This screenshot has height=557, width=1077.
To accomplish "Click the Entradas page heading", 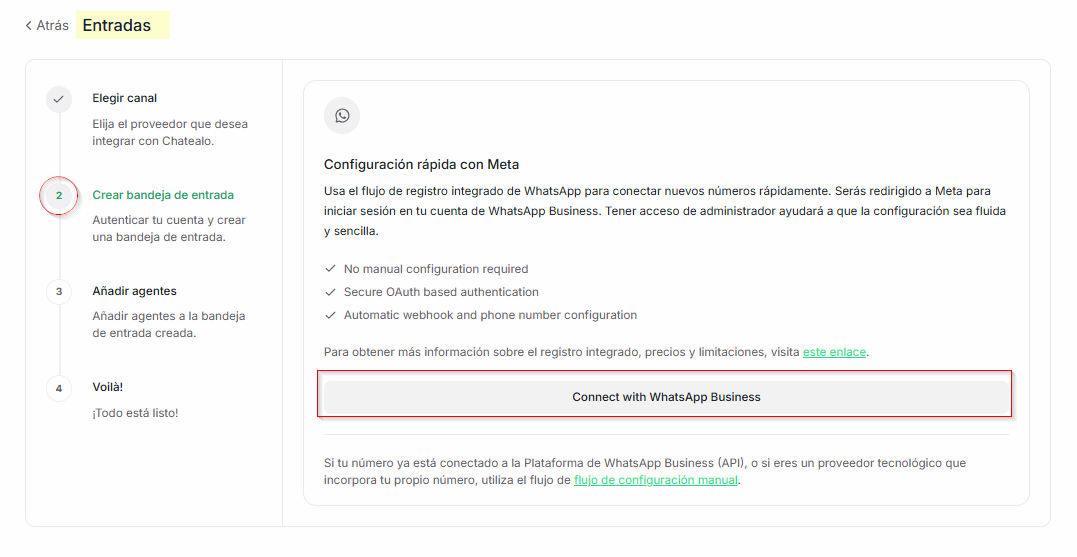I will click(x=117, y=25).
